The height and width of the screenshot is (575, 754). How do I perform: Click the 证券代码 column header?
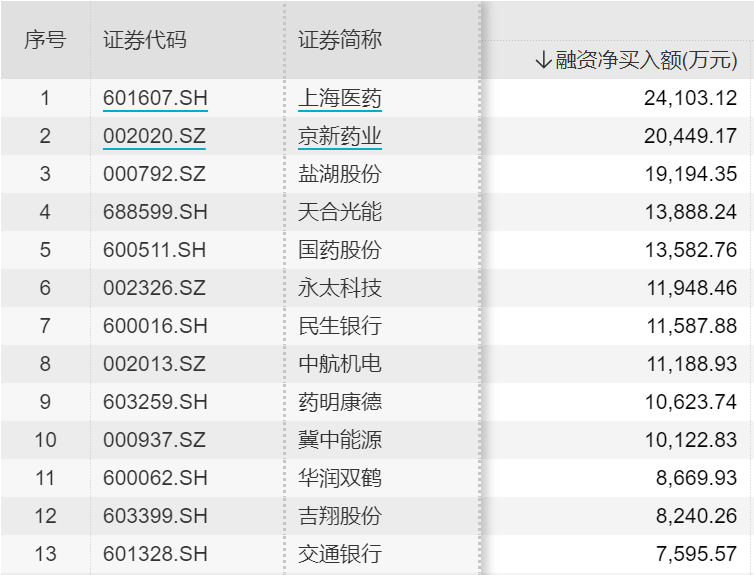pos(144,40)
